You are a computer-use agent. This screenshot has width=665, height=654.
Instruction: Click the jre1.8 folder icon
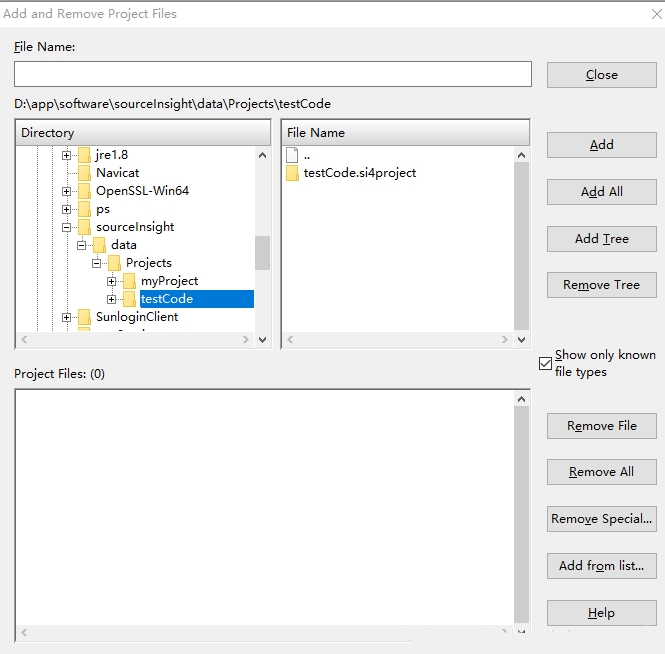(x=84, y=155)
